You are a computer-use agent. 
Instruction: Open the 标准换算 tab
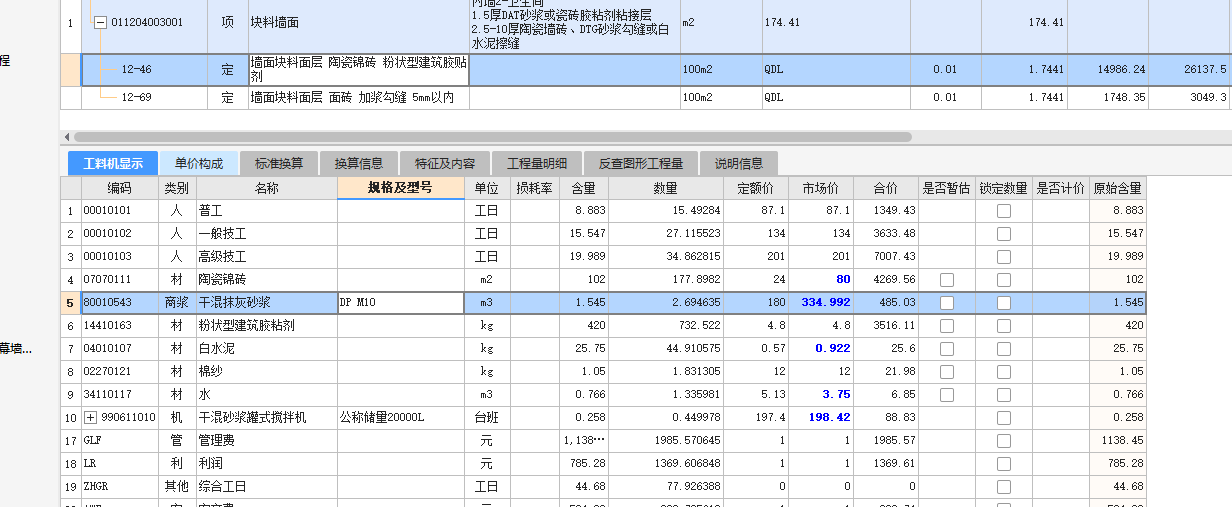[279, 164]
